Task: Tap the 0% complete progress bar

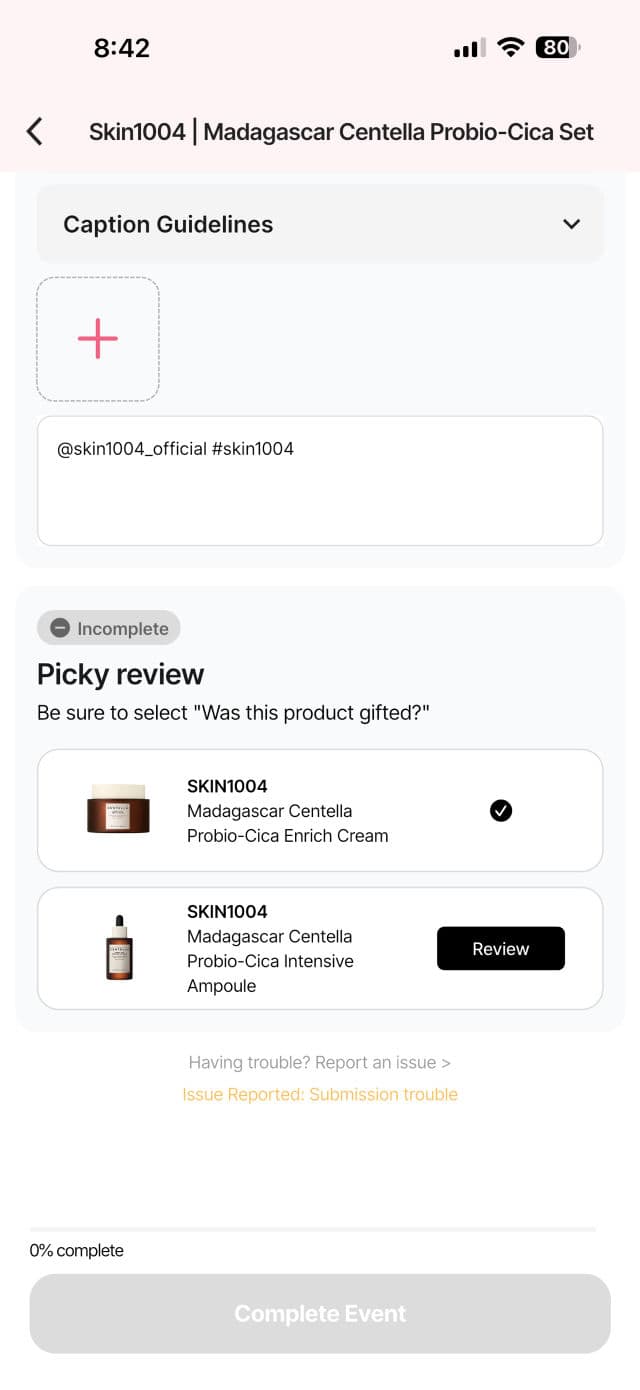Action: tap(313, 1229)
